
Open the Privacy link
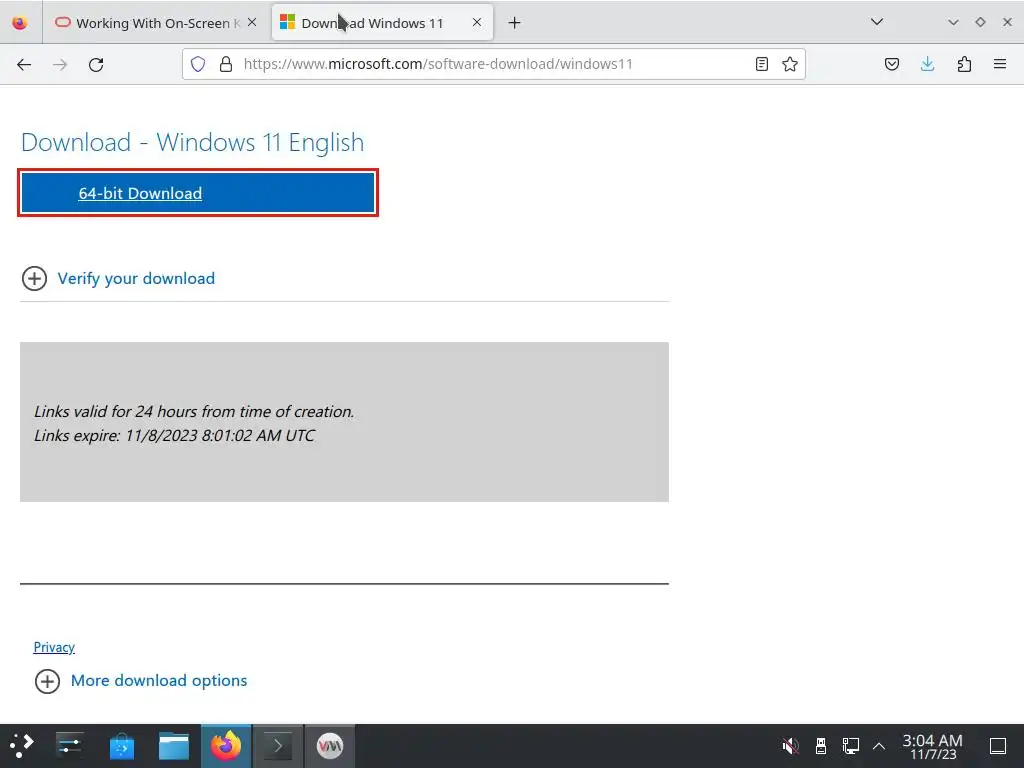click(54, 647)
